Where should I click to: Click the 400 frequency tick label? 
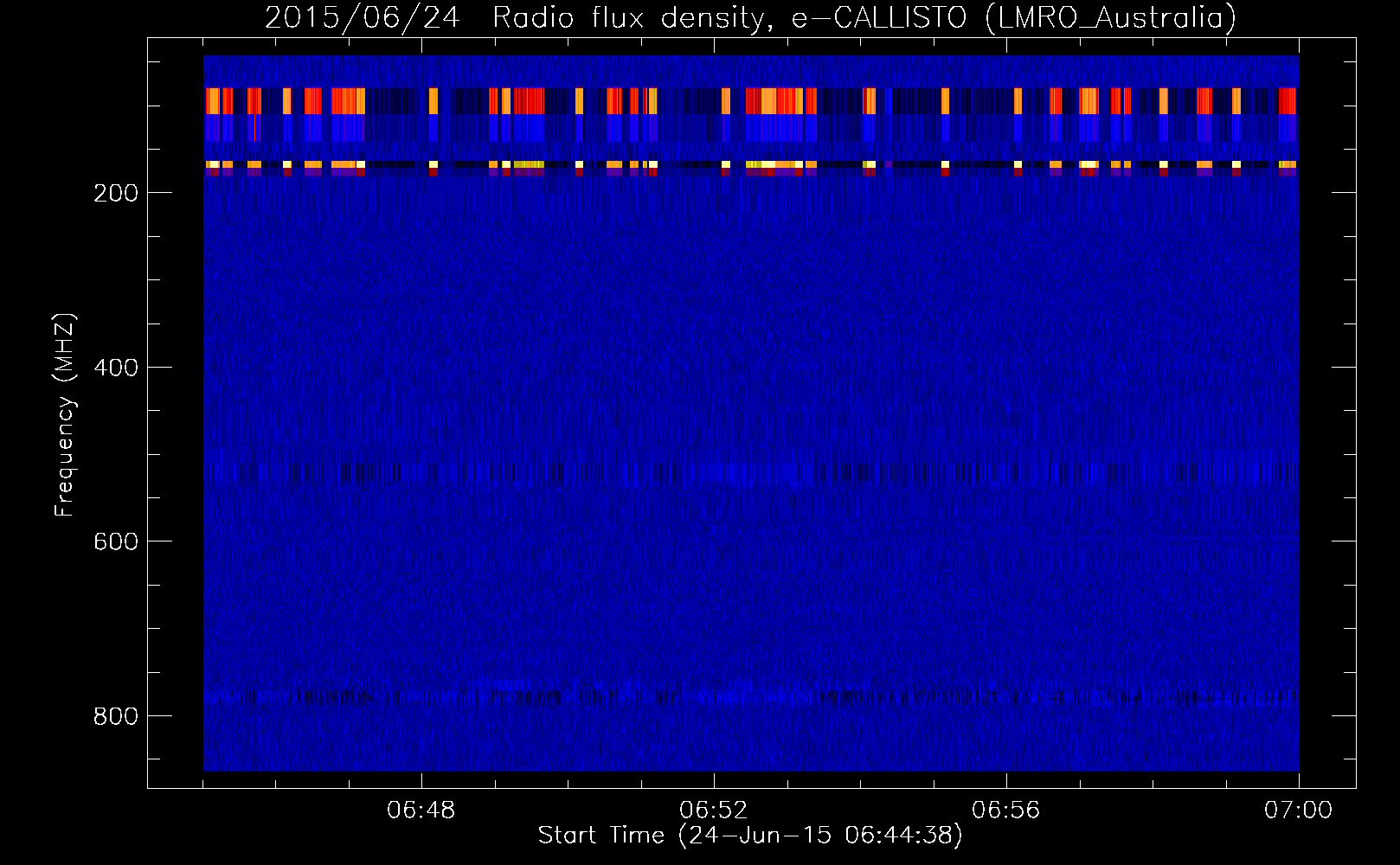tap(116, 368)
